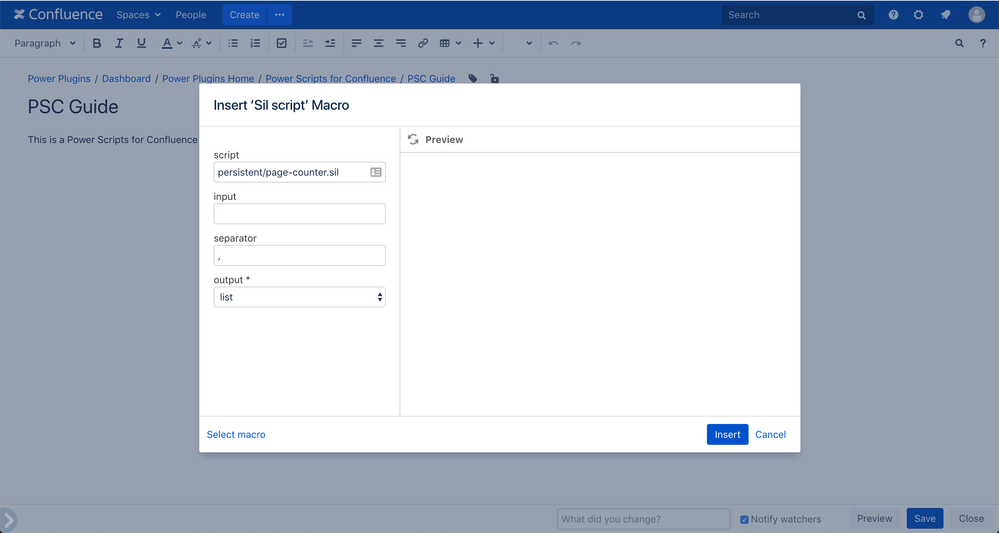Image resolution: width=999 pixels, height=533 pixels.
Task: Refresh the macro Preview
Action: point(413,139)
